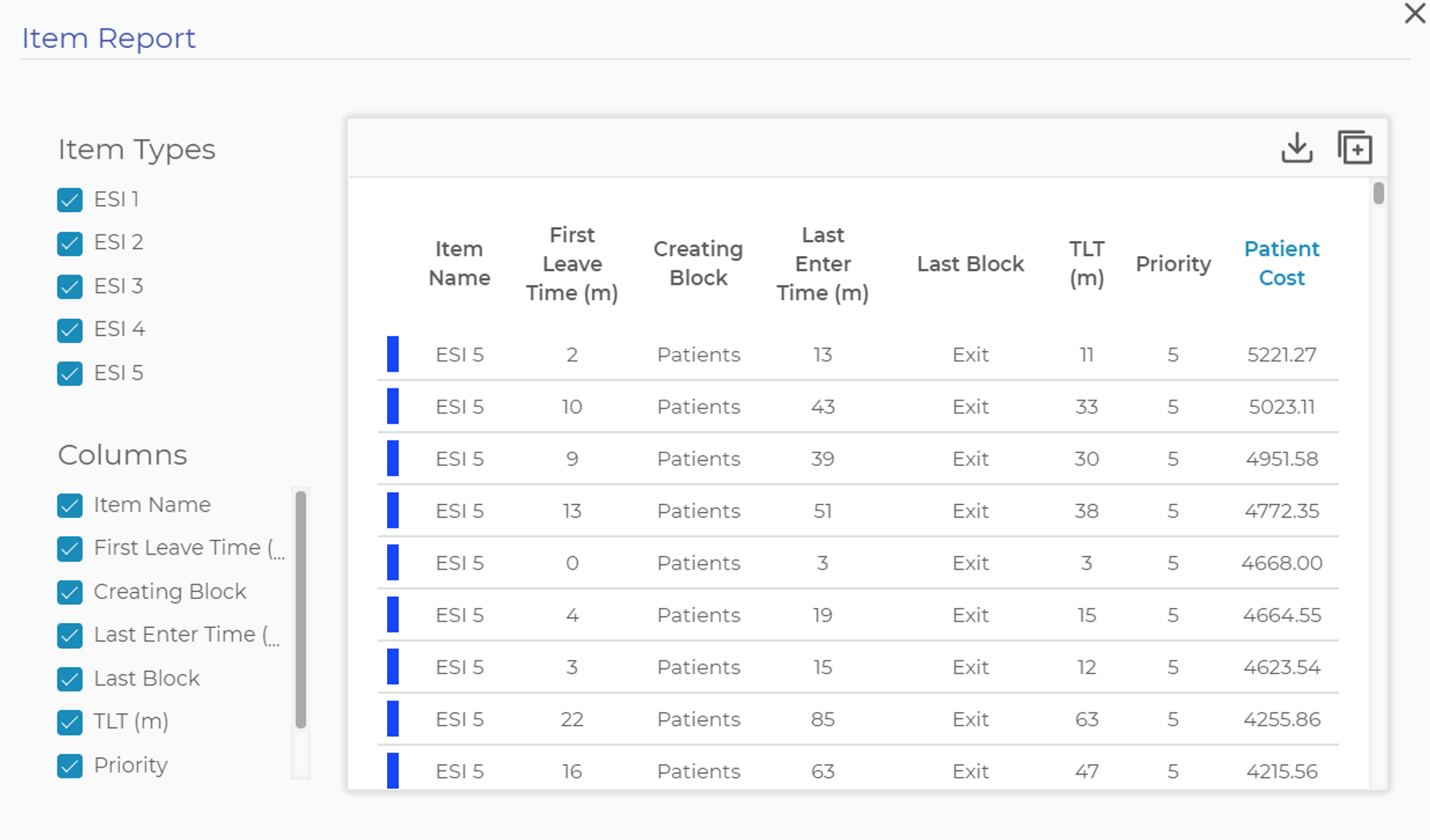The height and width of the screenshot is (840, 1430).
Task: Click the TLT (m) column header
Action: click(x=1086, y=263)
